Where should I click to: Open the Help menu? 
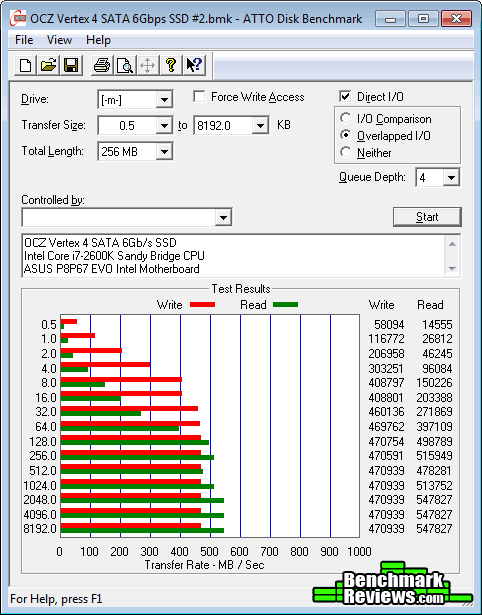tap(98, 40)
